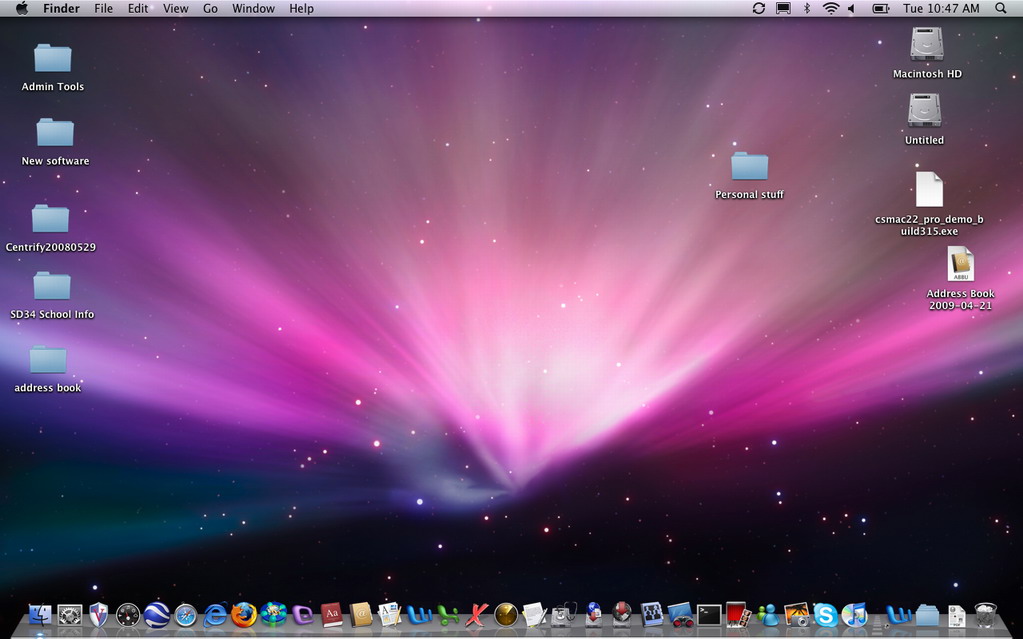Click the volume speaker menu icon
The image size is (1023, 639).
pyautogui.click(x=851, y=8)
